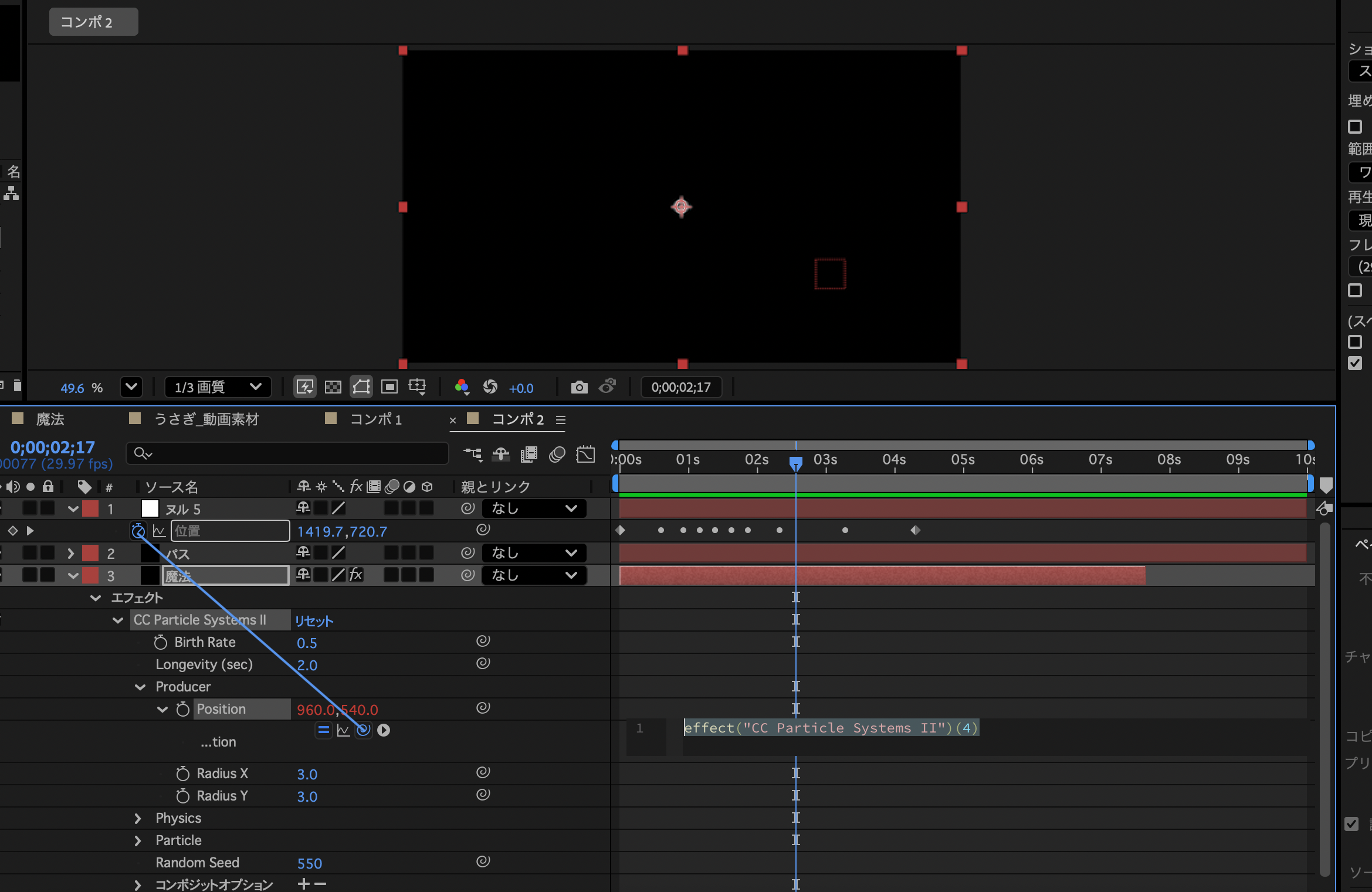Image resolution: width=1372 pixels, height=892 pixels.
Task: Click リセット link for CC Particle Systems
Action: click(314, 621)
